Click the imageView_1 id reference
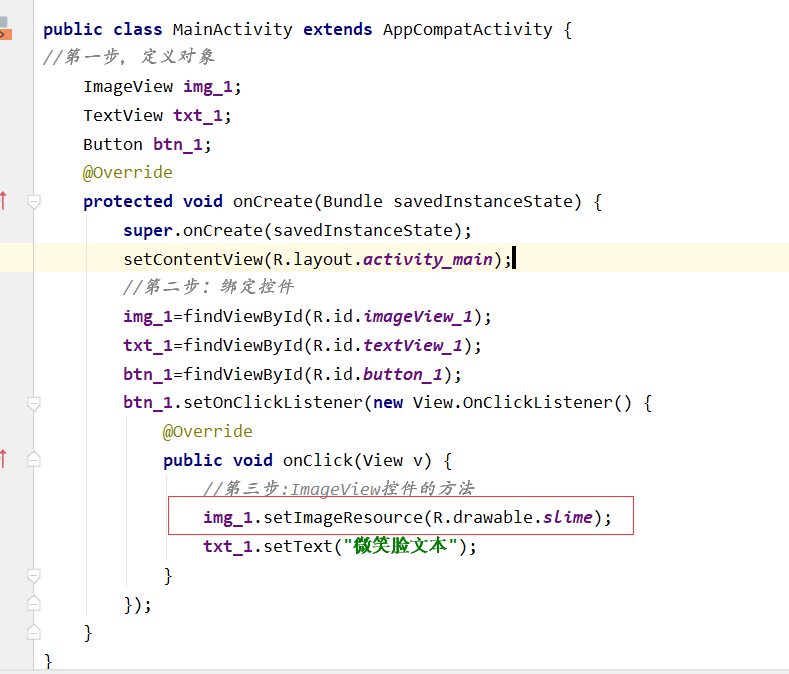 point(418,317)
